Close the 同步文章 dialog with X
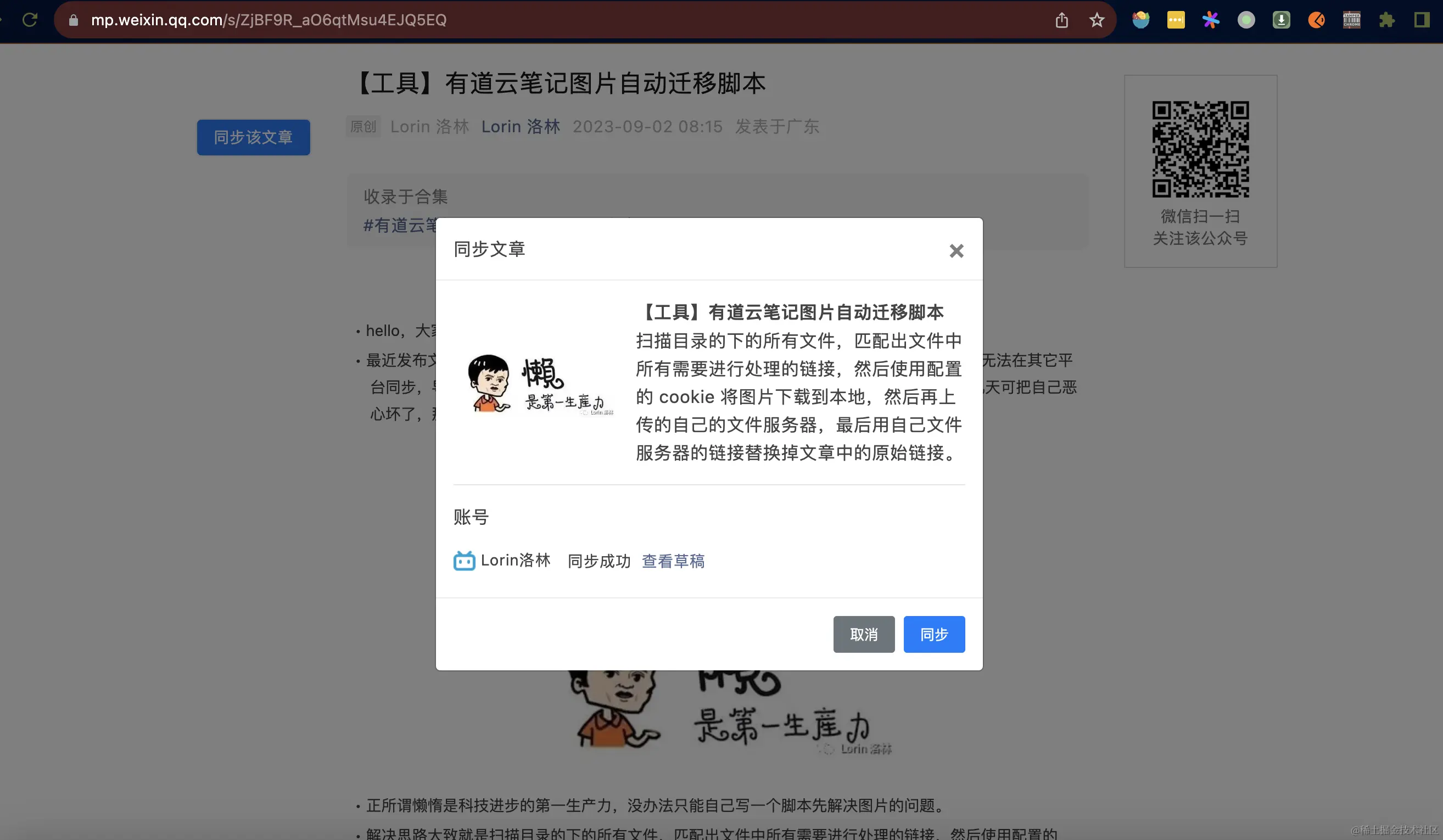The width and height of the screenshot is (1443, 840). point(956,251)
